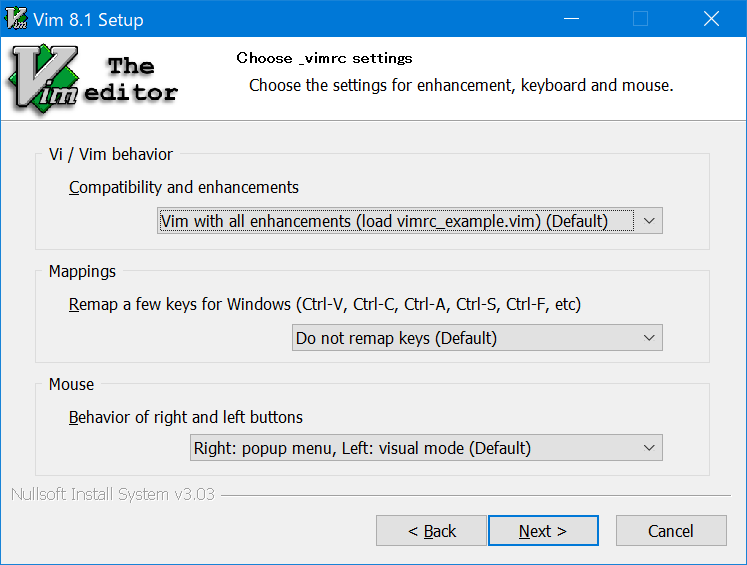Image resolution: width=747 pixels, height=565 pixels.
Task: Go back with the Back button
Action: 431,531
